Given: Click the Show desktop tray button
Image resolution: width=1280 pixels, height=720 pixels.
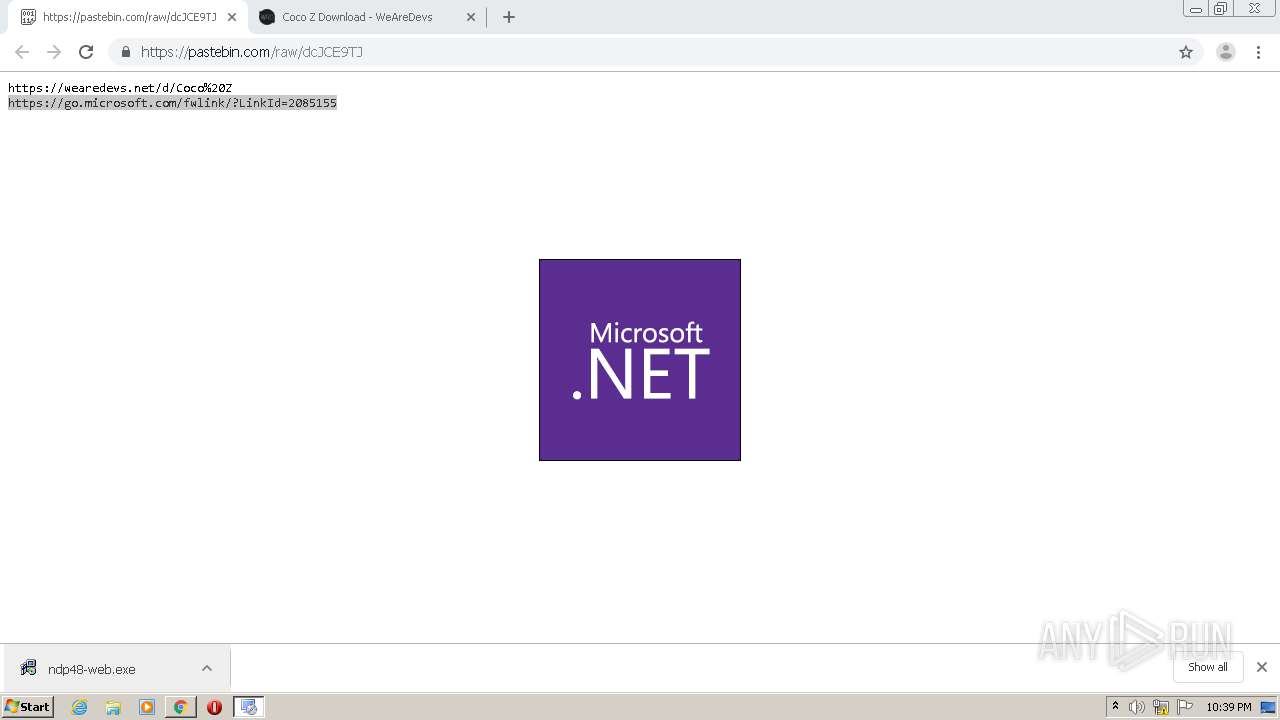Looking at the screenshot, I should pos(1269,707).
